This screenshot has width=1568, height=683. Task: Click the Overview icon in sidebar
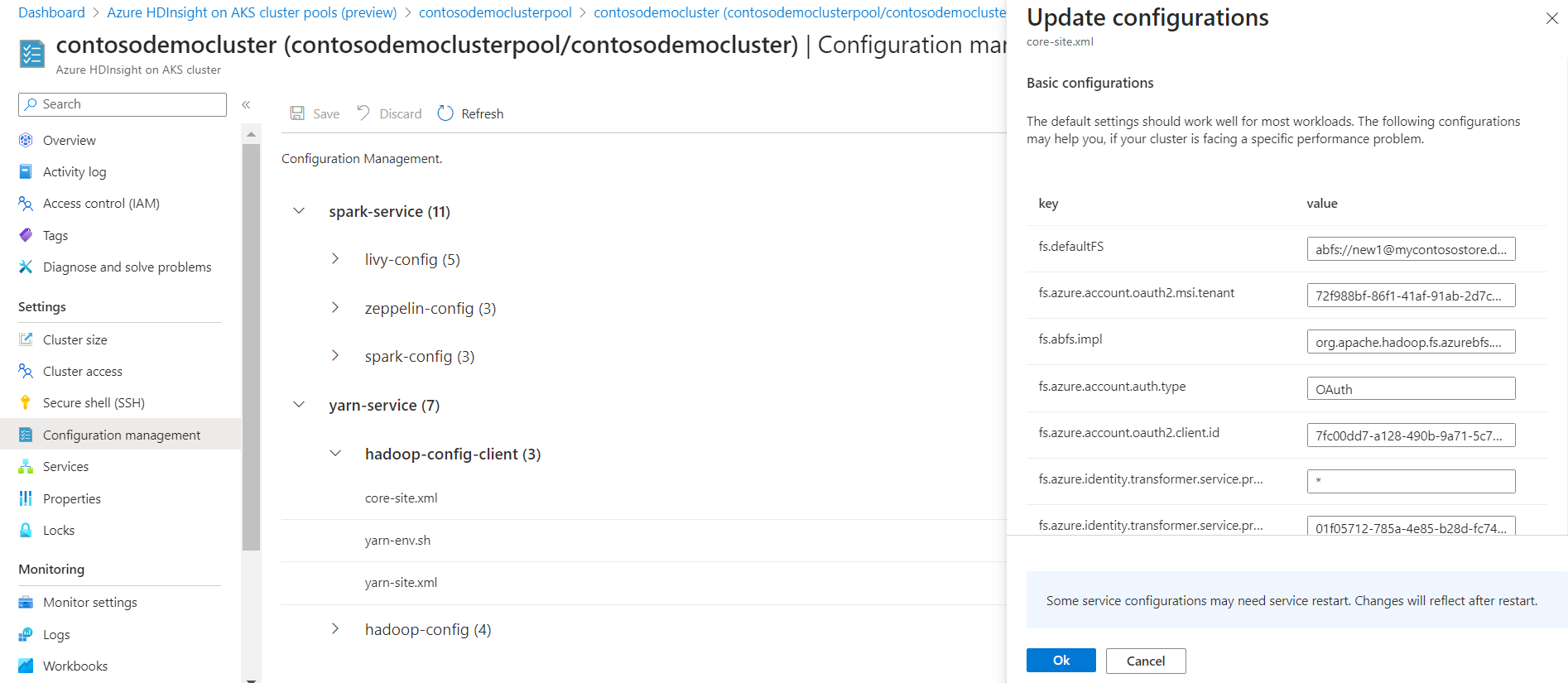point(26,140)
